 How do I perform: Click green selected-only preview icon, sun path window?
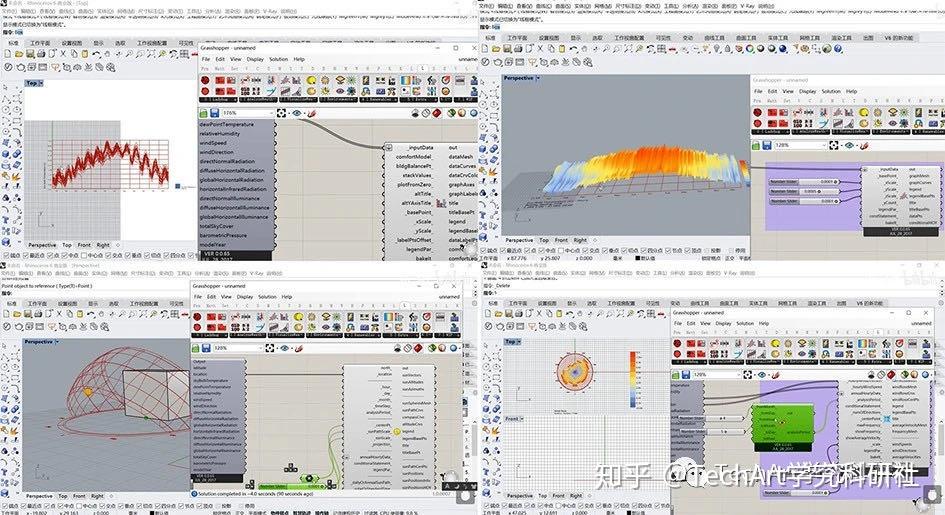pyautogui.click(x=433, y=348)
